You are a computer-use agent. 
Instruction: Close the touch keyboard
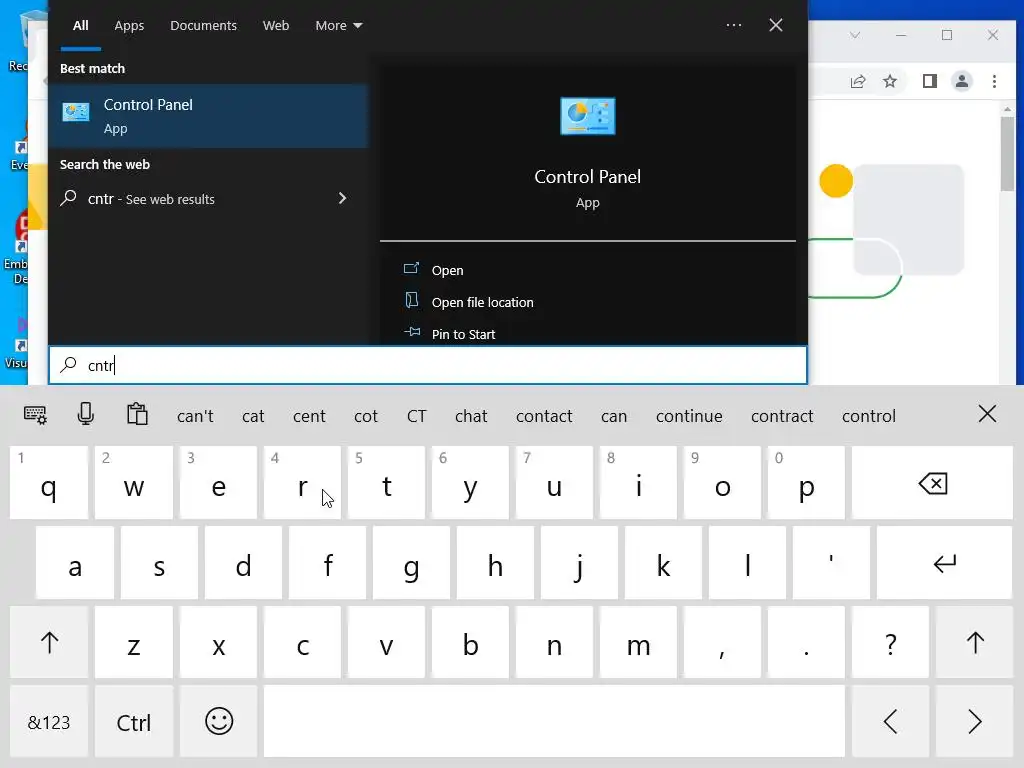(x=987, y=414)
